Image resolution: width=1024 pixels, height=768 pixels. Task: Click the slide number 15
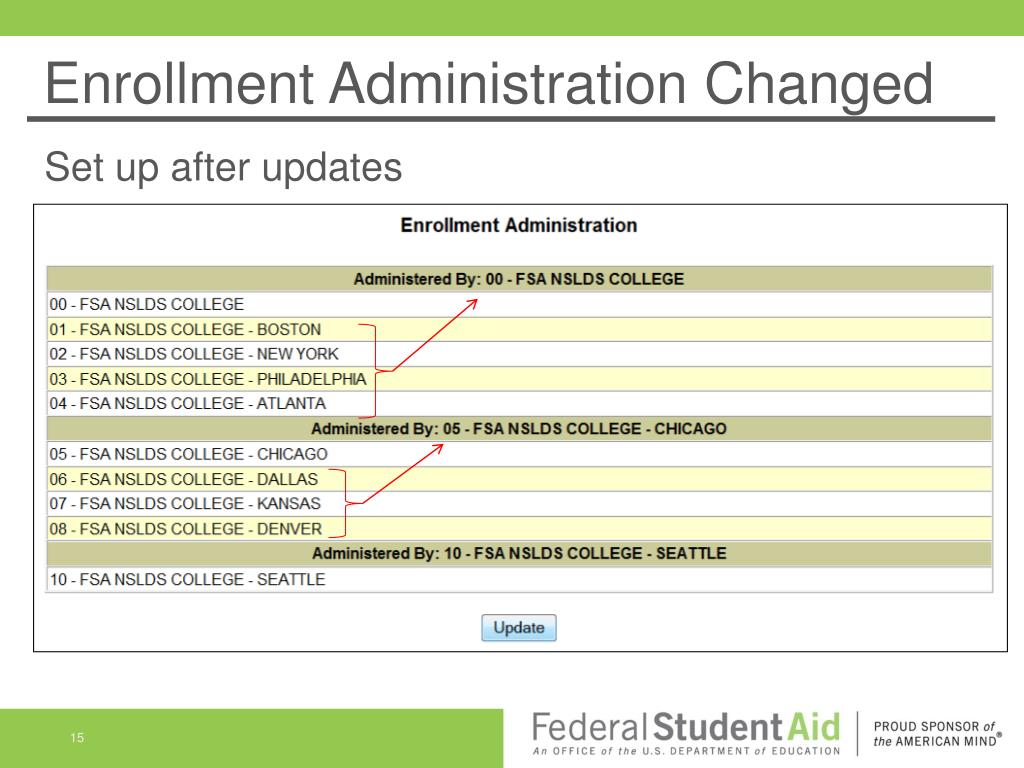click(77, 738)
